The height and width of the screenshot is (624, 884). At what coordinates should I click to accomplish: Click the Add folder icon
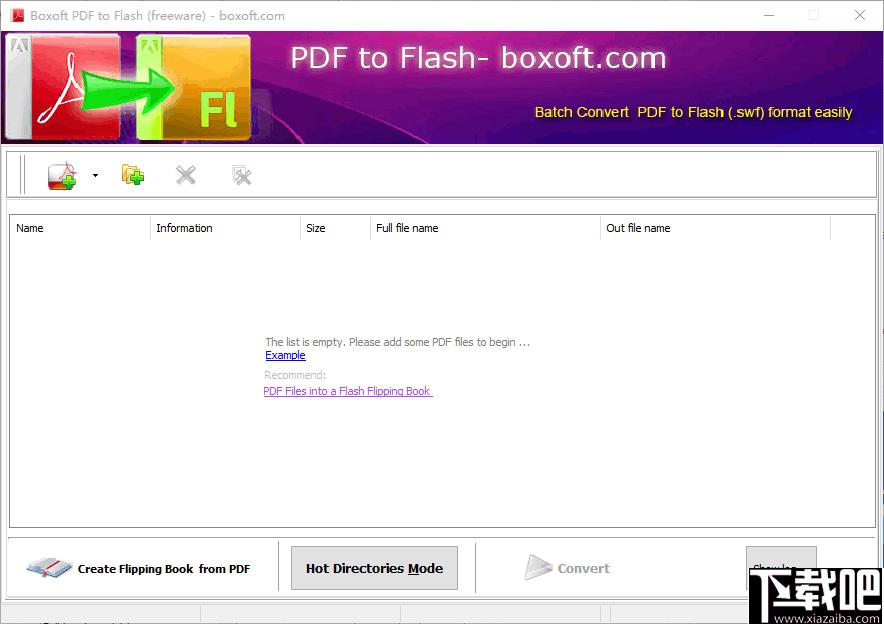tap(132, 175)
